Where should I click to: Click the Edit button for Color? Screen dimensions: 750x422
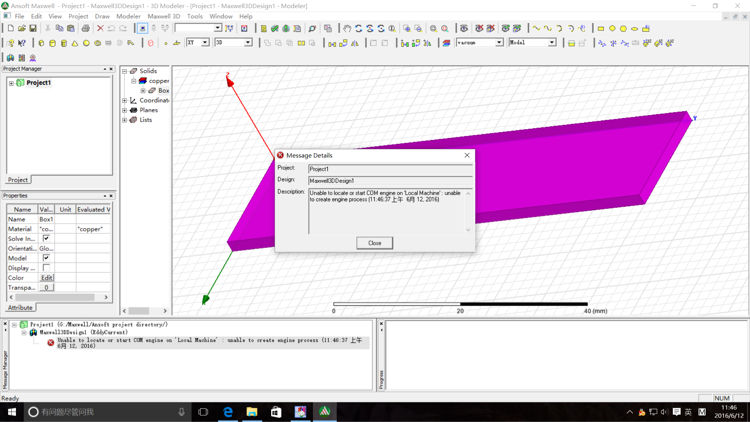[46, 278]
